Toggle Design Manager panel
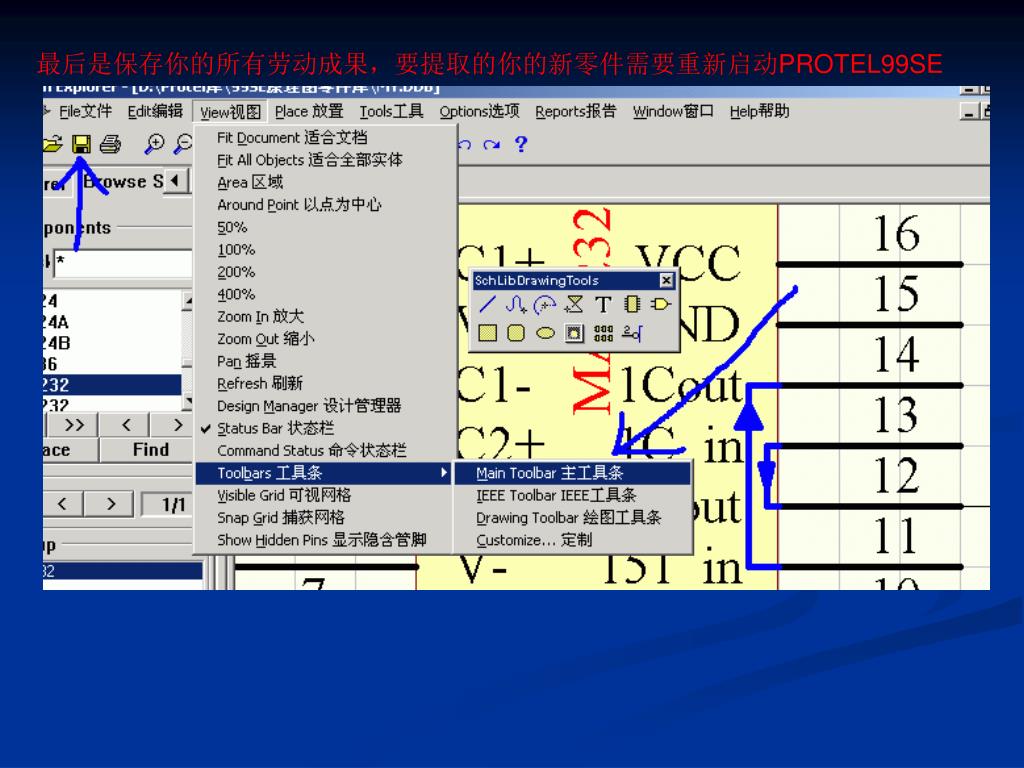Image resolution: width=1024 pixels, height=768 pixels. (x=325, y=406)
